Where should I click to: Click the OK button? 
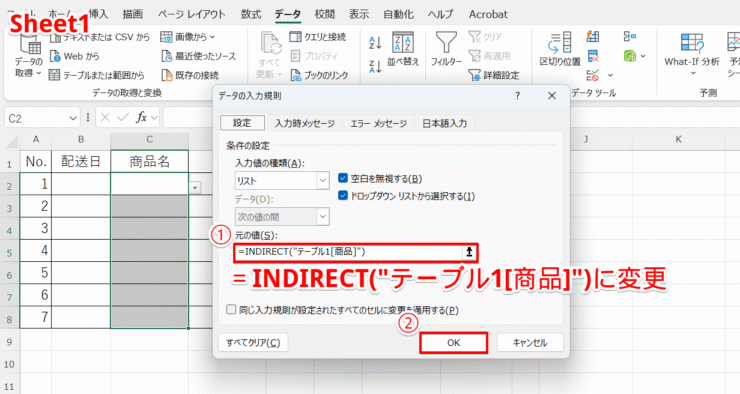(x=454, y=343)
